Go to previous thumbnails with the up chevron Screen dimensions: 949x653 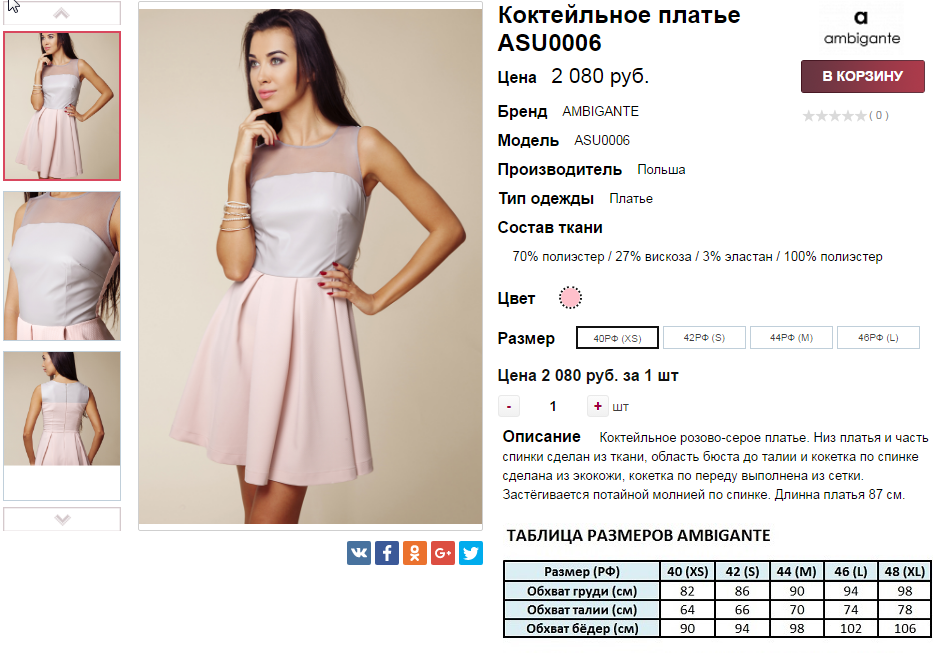point(62,13)
